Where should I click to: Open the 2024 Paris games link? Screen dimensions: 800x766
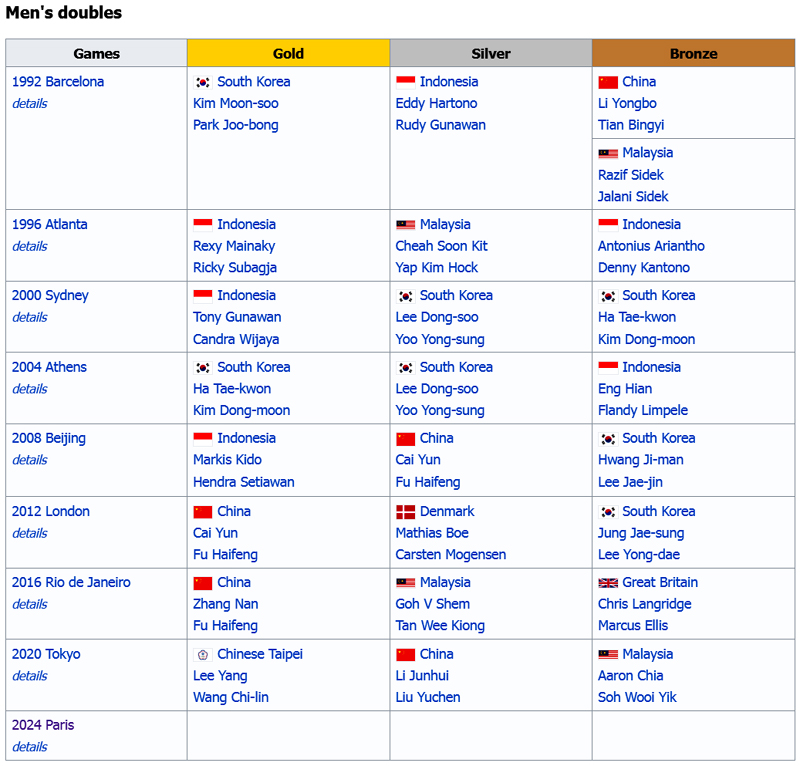coord(43,725)
